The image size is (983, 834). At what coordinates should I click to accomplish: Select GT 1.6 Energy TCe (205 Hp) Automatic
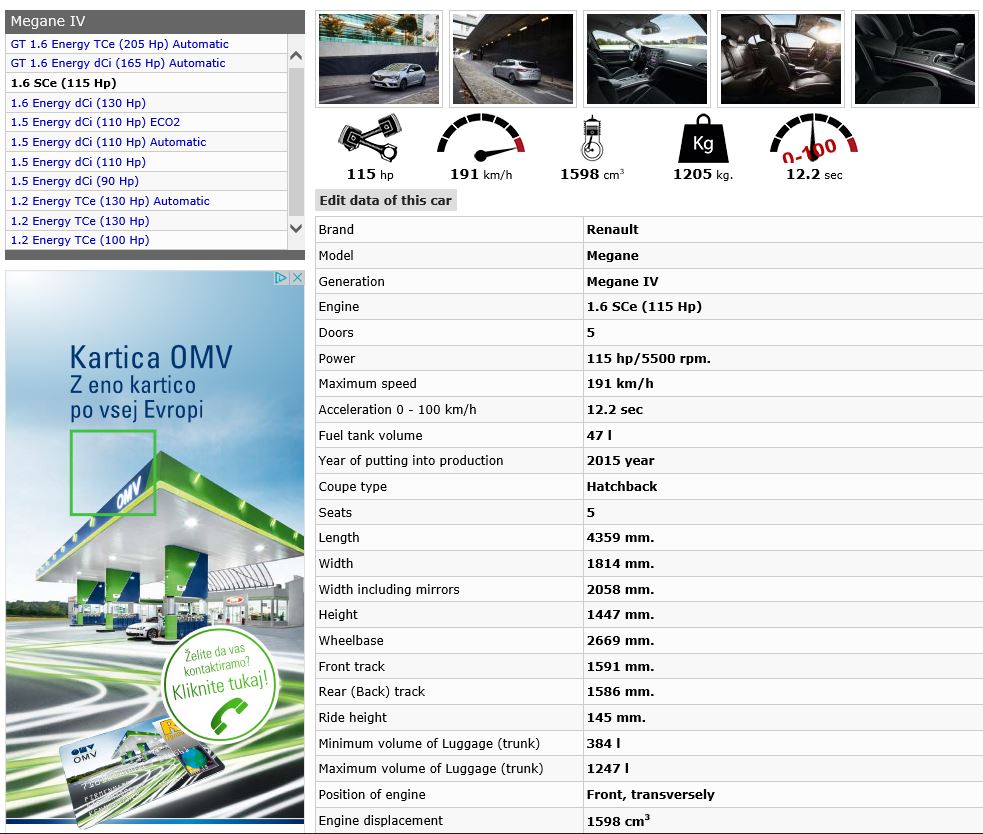120,44
